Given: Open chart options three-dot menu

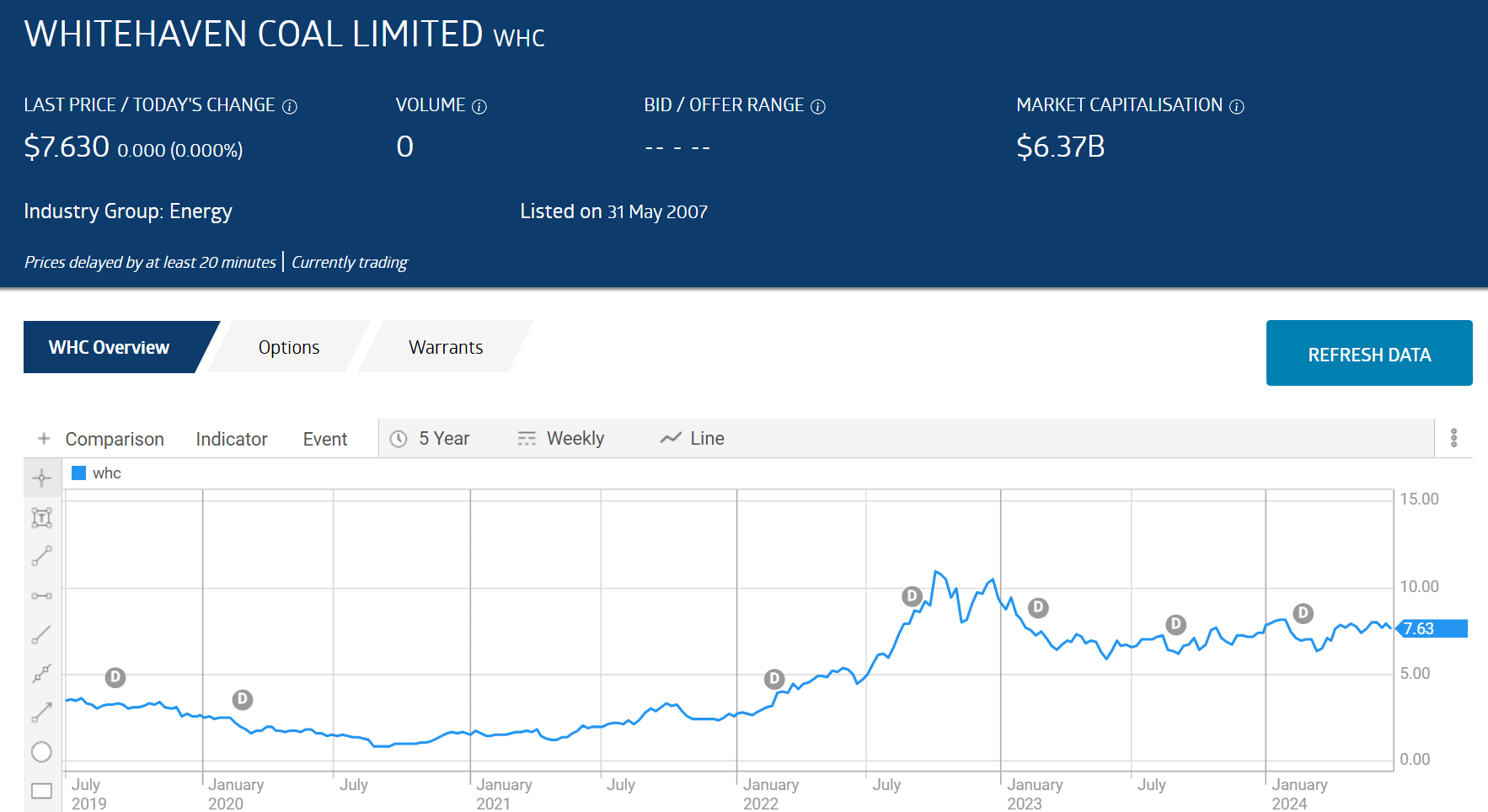Looking at the screenshot, I should pyautogui.click(x=1453, y=438).
